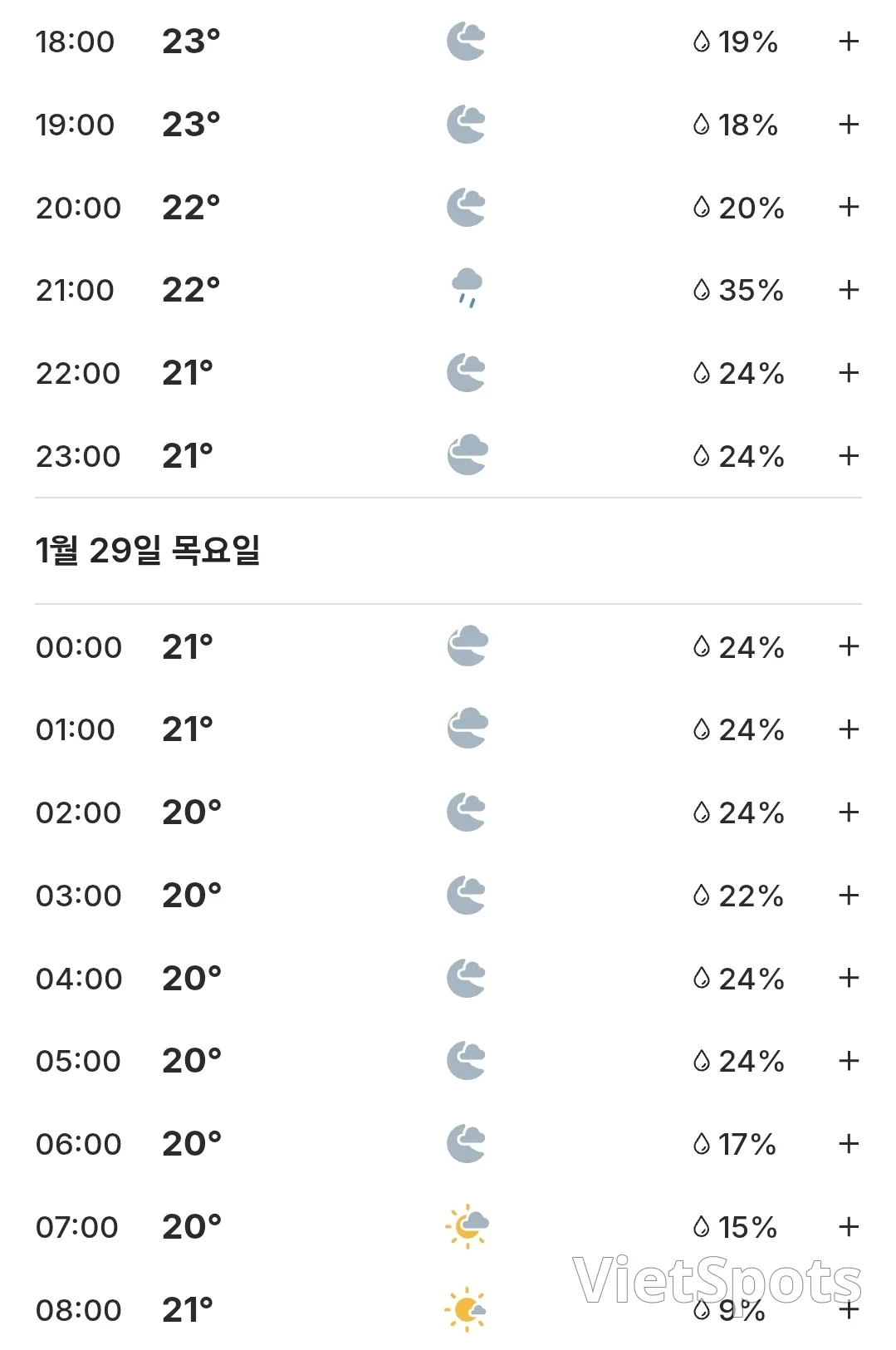Select the 1월 29일 목요일 date header
Image resolution: width=896 pixels, height=1350 pixels.
click(x=148, y=550)
